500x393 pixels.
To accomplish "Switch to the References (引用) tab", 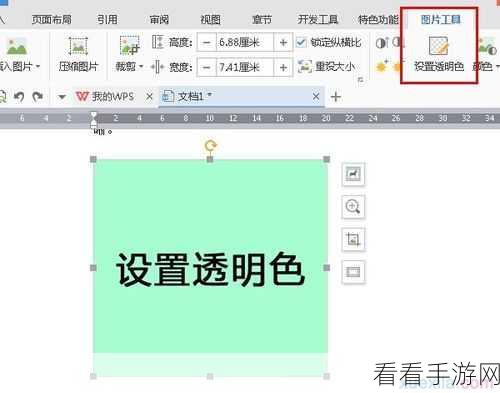I will (107, 20).
